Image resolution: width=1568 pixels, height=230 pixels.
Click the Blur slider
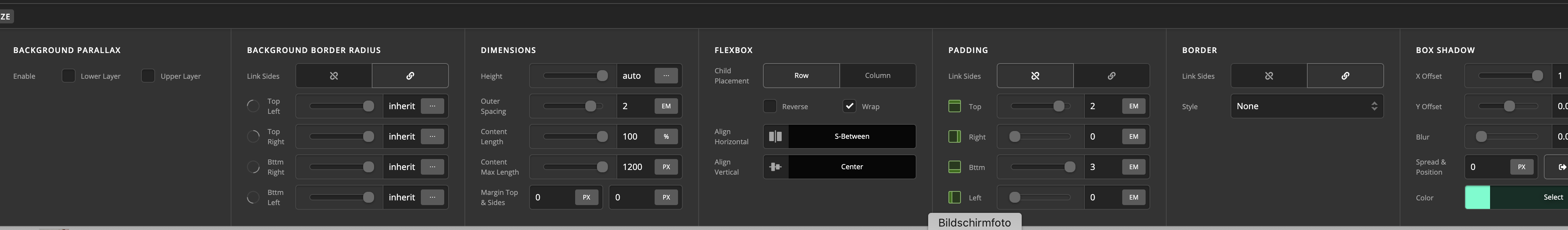(1507, 136)
